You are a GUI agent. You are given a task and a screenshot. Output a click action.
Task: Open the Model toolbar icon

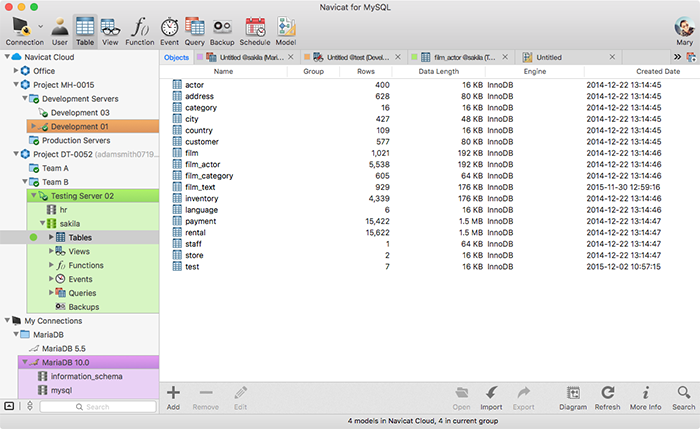coord(286,30)
